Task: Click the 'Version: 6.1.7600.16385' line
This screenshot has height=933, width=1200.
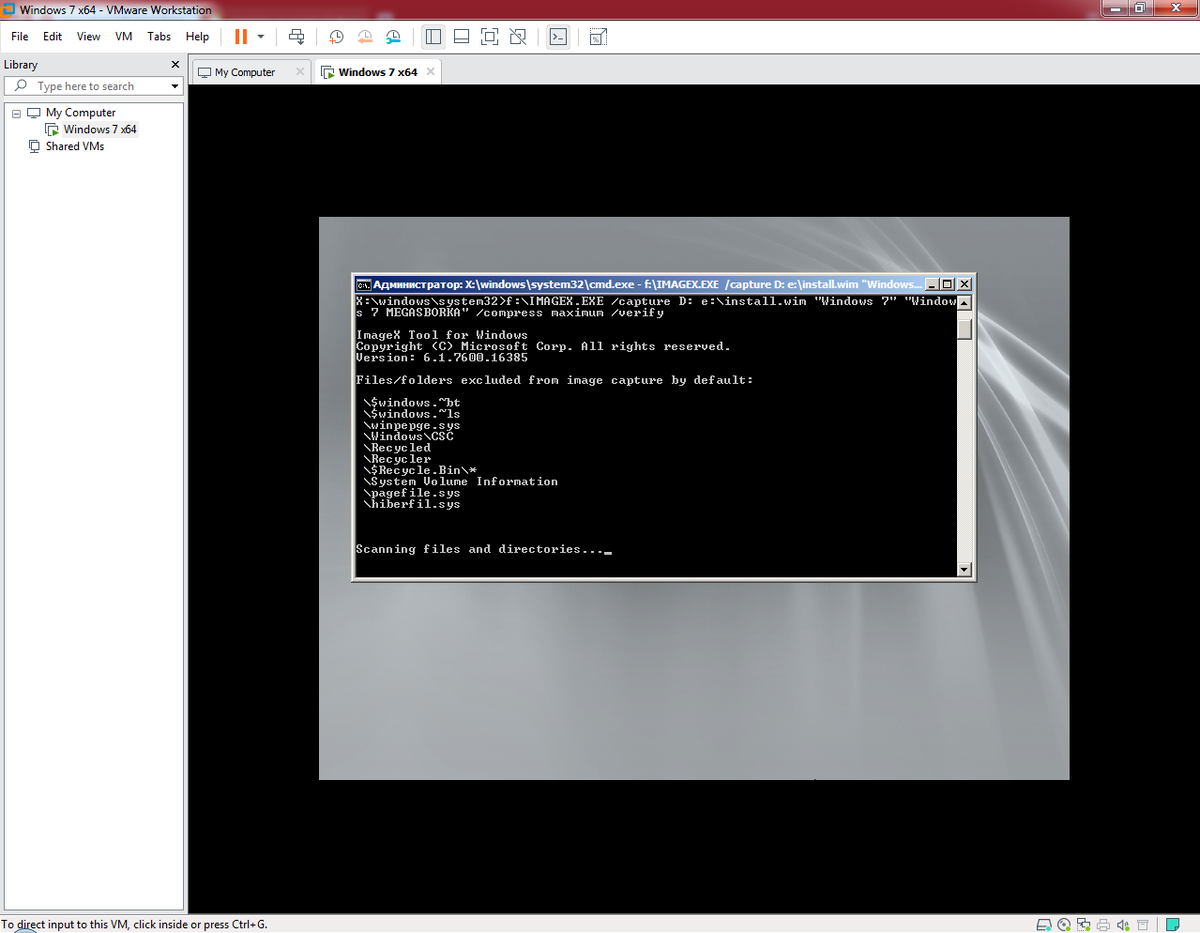Action: click(442, 357)
